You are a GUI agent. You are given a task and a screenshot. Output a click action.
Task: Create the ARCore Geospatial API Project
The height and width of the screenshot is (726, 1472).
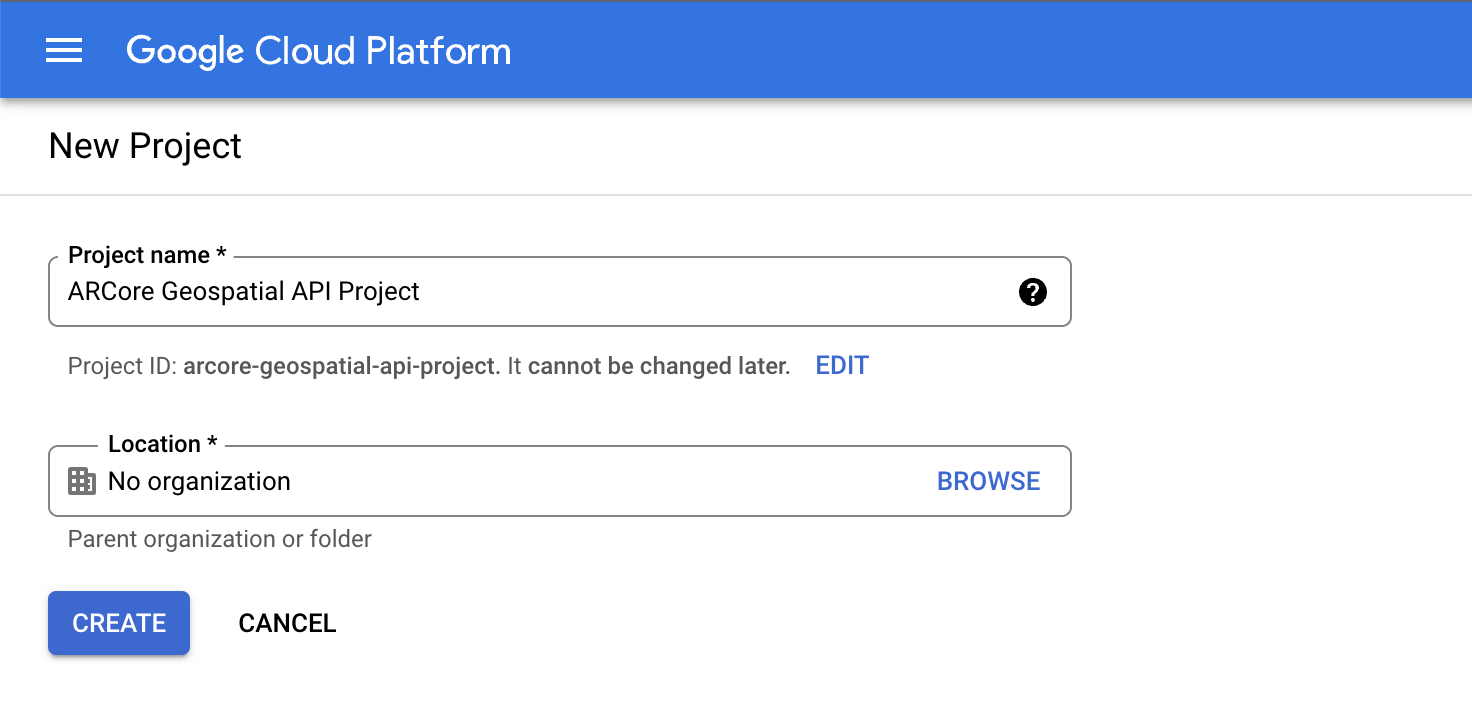pos(118,623)
